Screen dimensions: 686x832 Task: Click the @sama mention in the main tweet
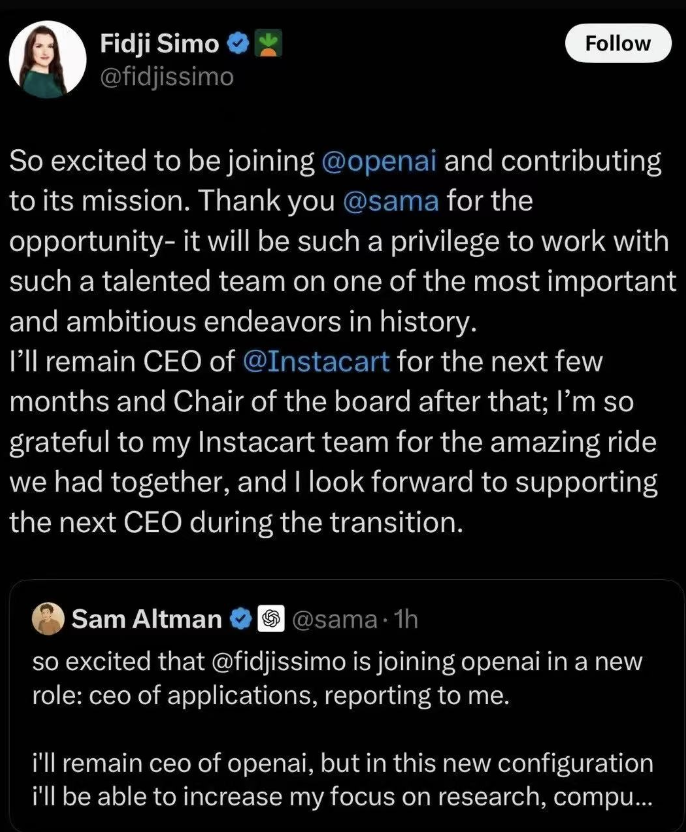pos(391,201)
